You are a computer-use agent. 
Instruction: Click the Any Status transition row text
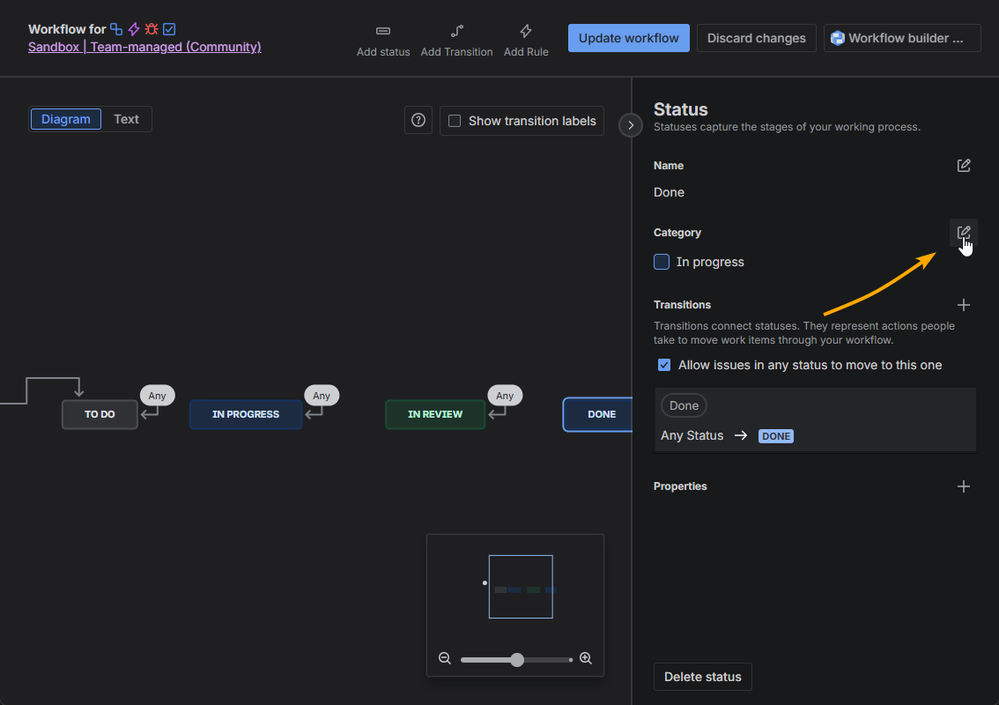[692, 436]
